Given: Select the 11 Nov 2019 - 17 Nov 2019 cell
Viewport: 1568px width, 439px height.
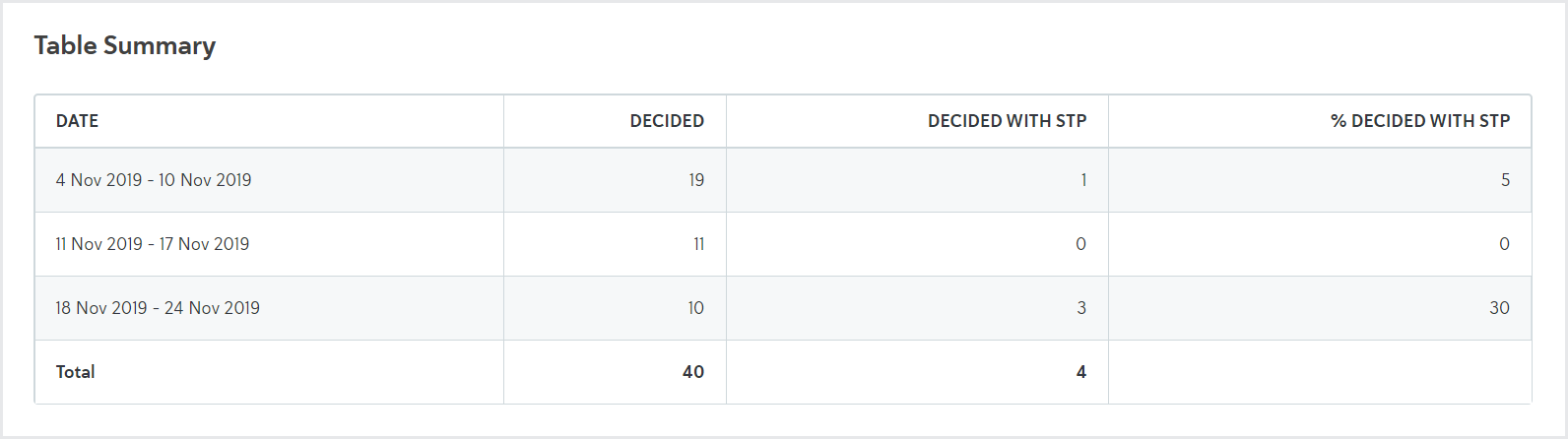Looking at the screenshot, I should [x=153, y=244].
